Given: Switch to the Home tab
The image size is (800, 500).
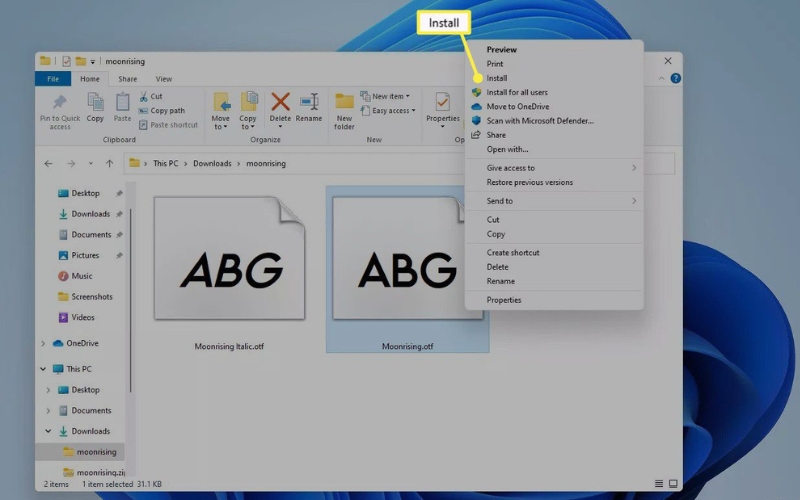Looking at the screenshot, I should point(90,79).
